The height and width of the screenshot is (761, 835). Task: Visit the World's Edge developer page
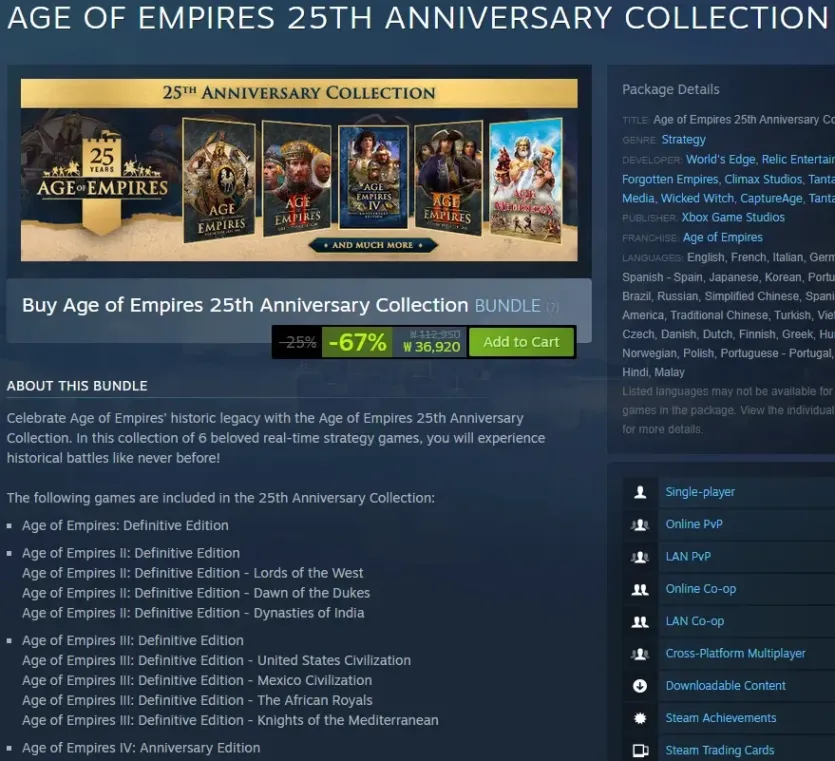pos(720,159)
